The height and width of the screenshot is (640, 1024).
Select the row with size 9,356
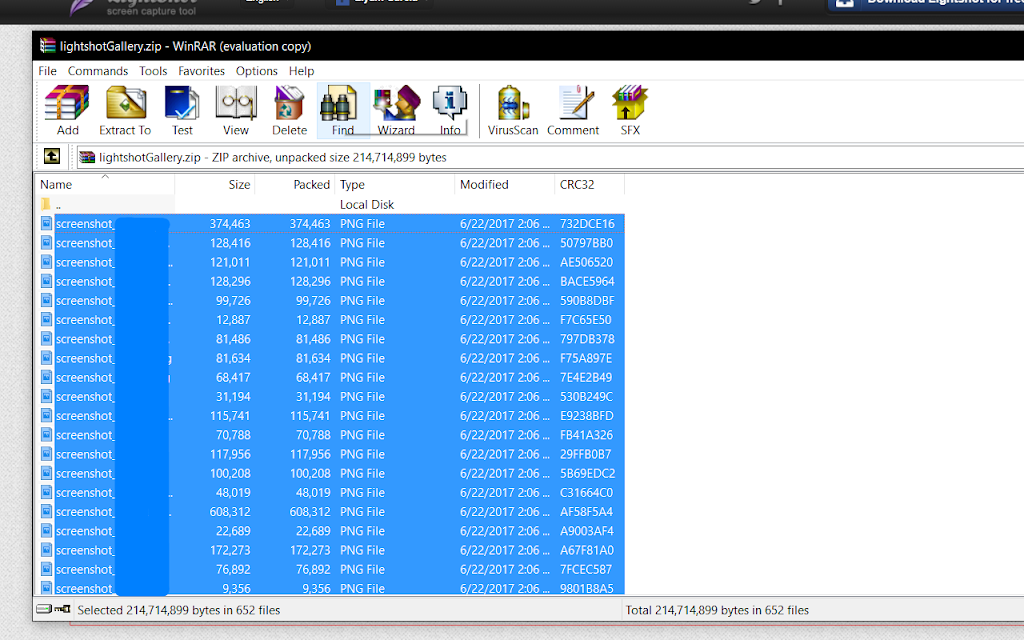[330, 588]
